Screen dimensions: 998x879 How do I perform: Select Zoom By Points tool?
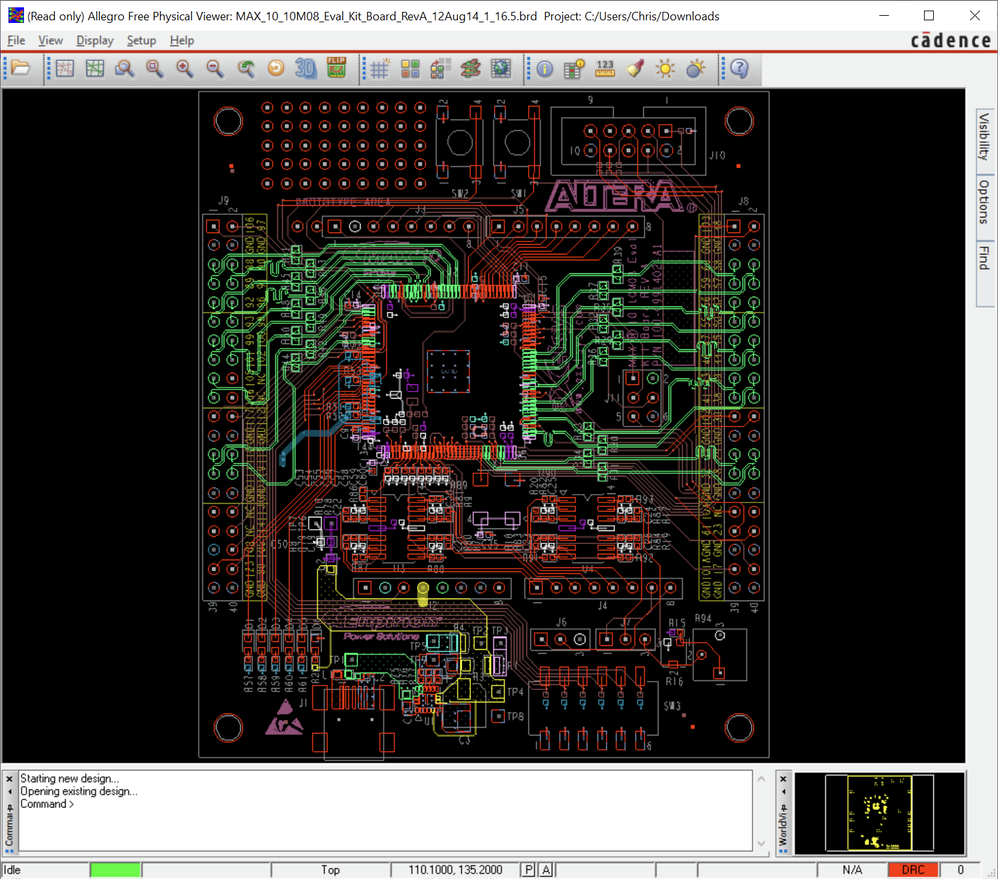click(125, 68)
